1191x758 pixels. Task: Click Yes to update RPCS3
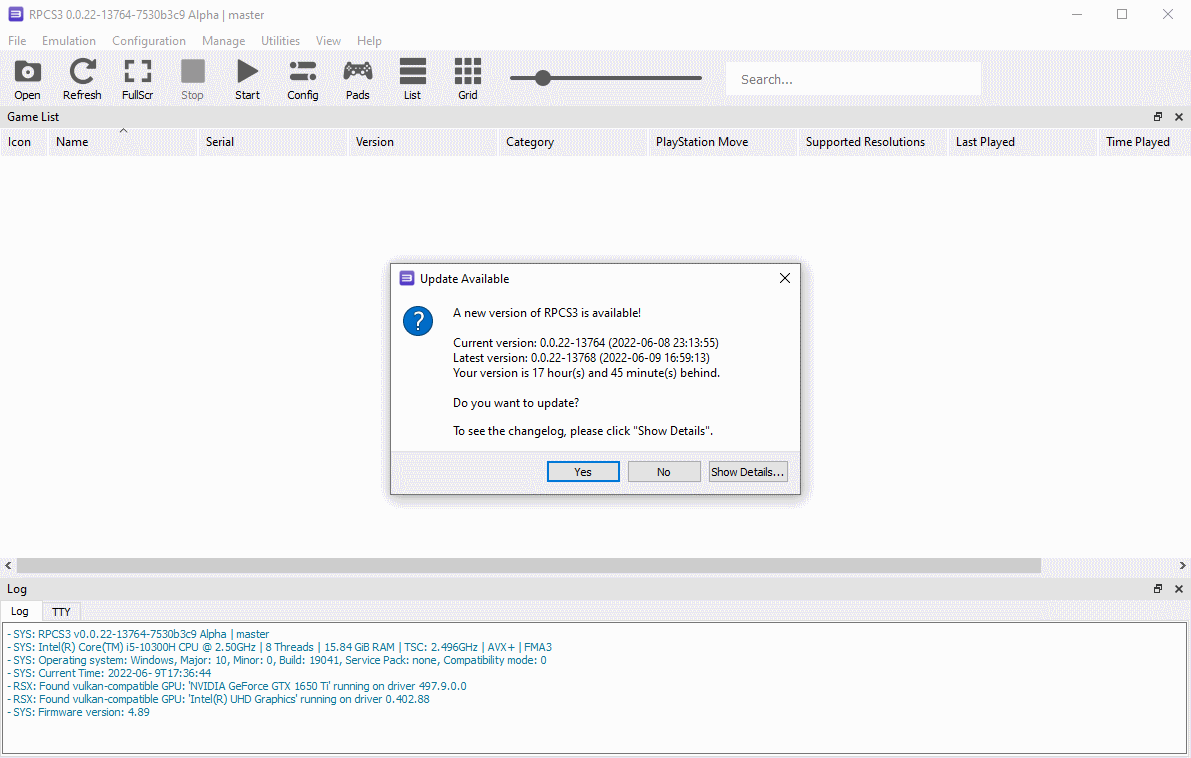pyautogui.click(x=583, y=472)
